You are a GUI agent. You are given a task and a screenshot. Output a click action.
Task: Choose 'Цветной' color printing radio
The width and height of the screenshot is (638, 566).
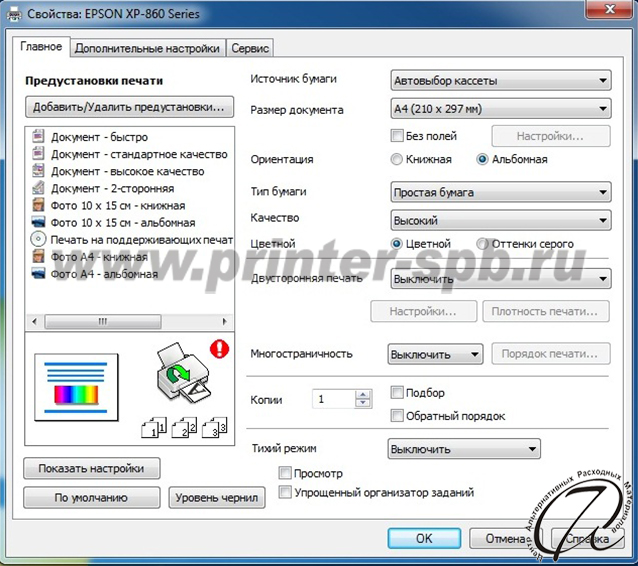click(396, 244)
